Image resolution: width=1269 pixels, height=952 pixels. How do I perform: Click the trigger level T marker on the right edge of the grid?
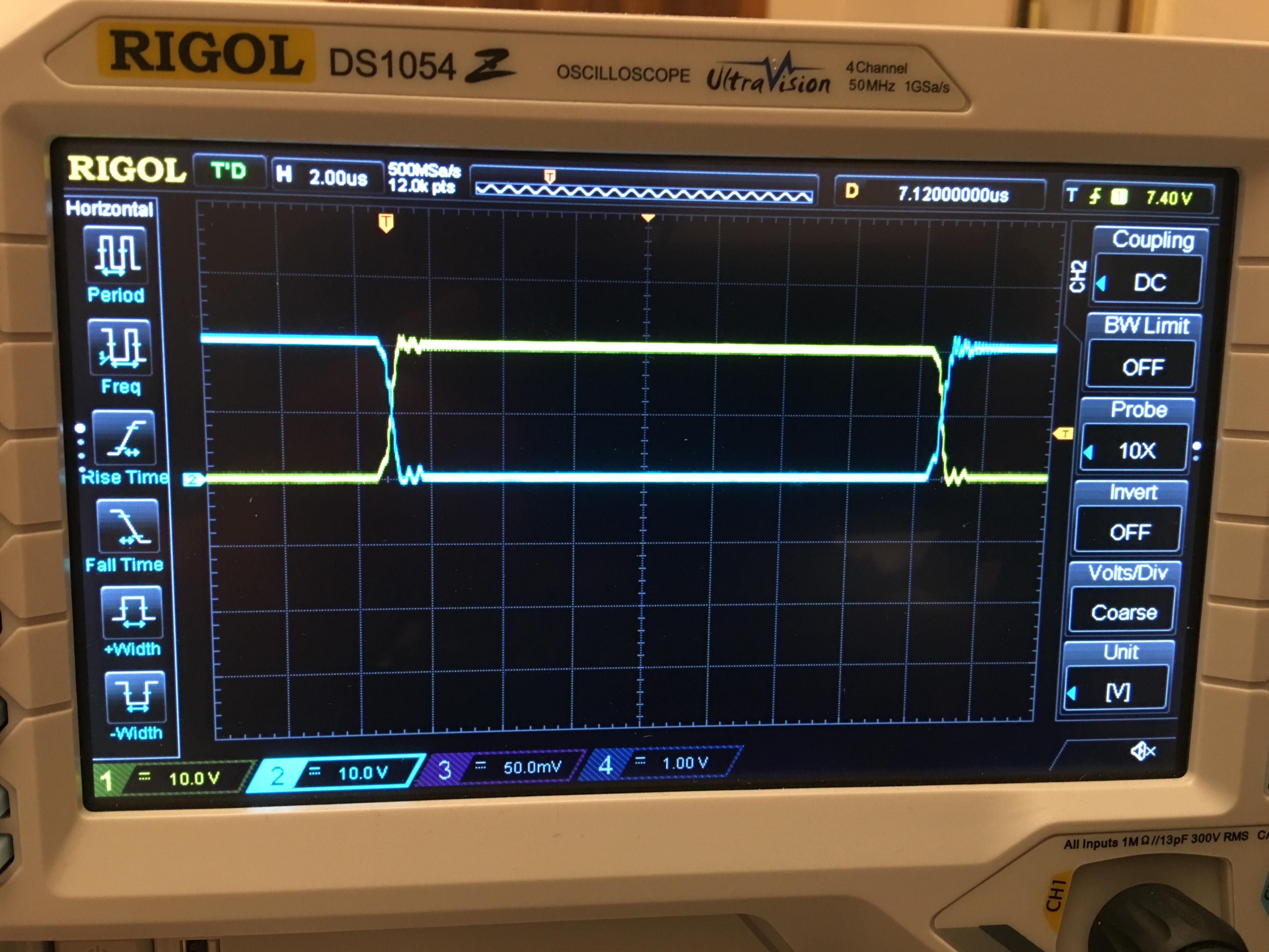click(x=1063, y=434)
